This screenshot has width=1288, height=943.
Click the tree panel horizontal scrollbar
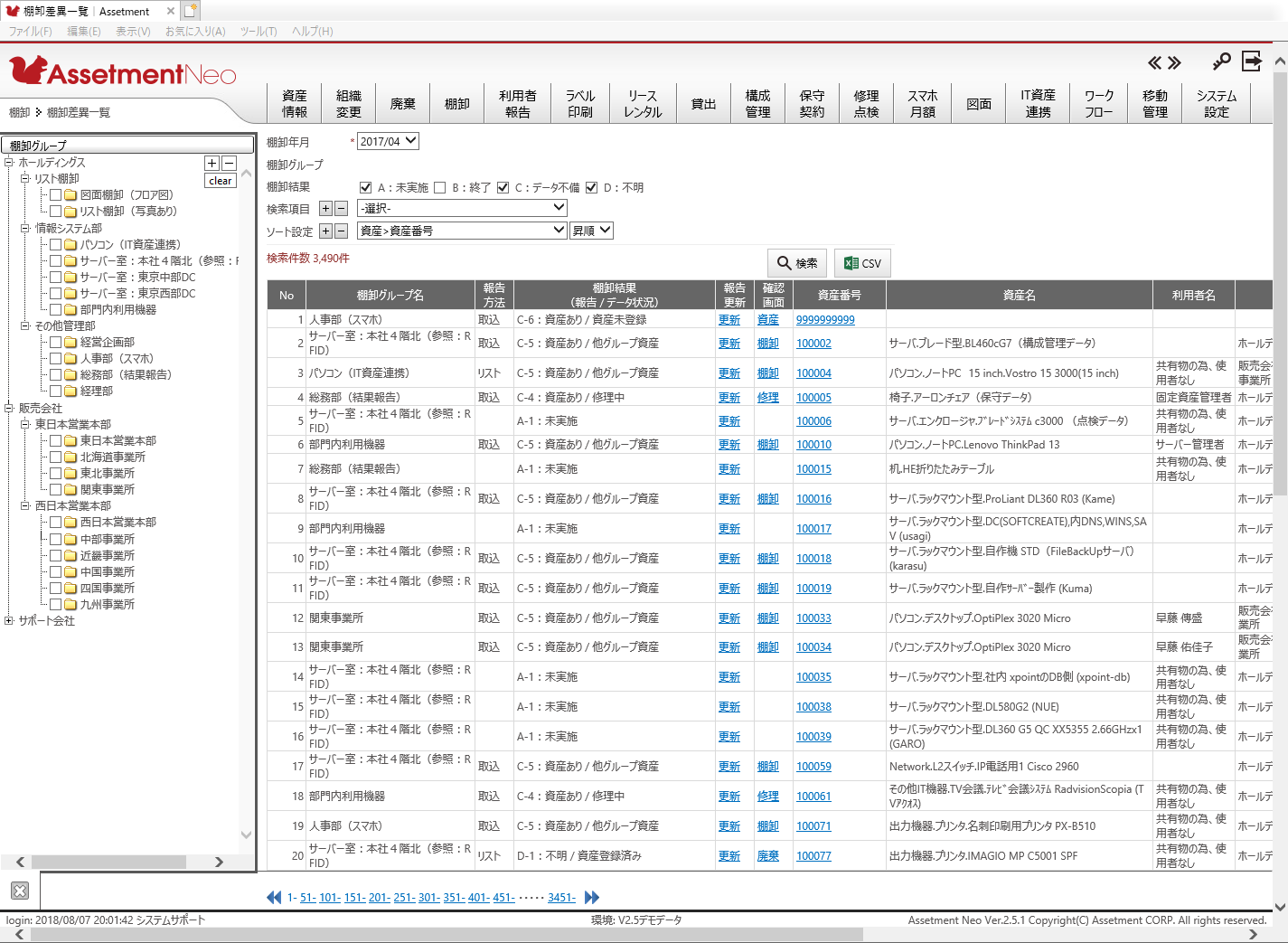[x=118, y=862]
